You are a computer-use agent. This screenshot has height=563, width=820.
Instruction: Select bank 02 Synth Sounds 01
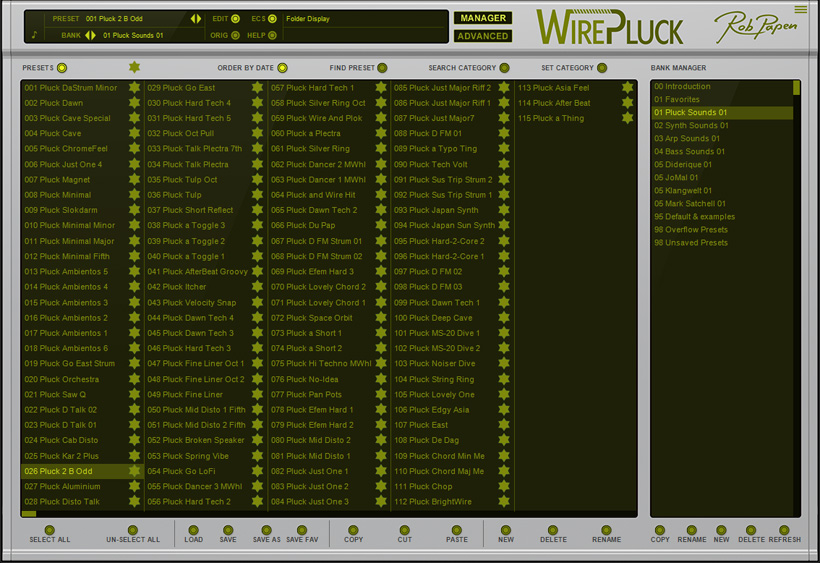click(x=722, y=125)
